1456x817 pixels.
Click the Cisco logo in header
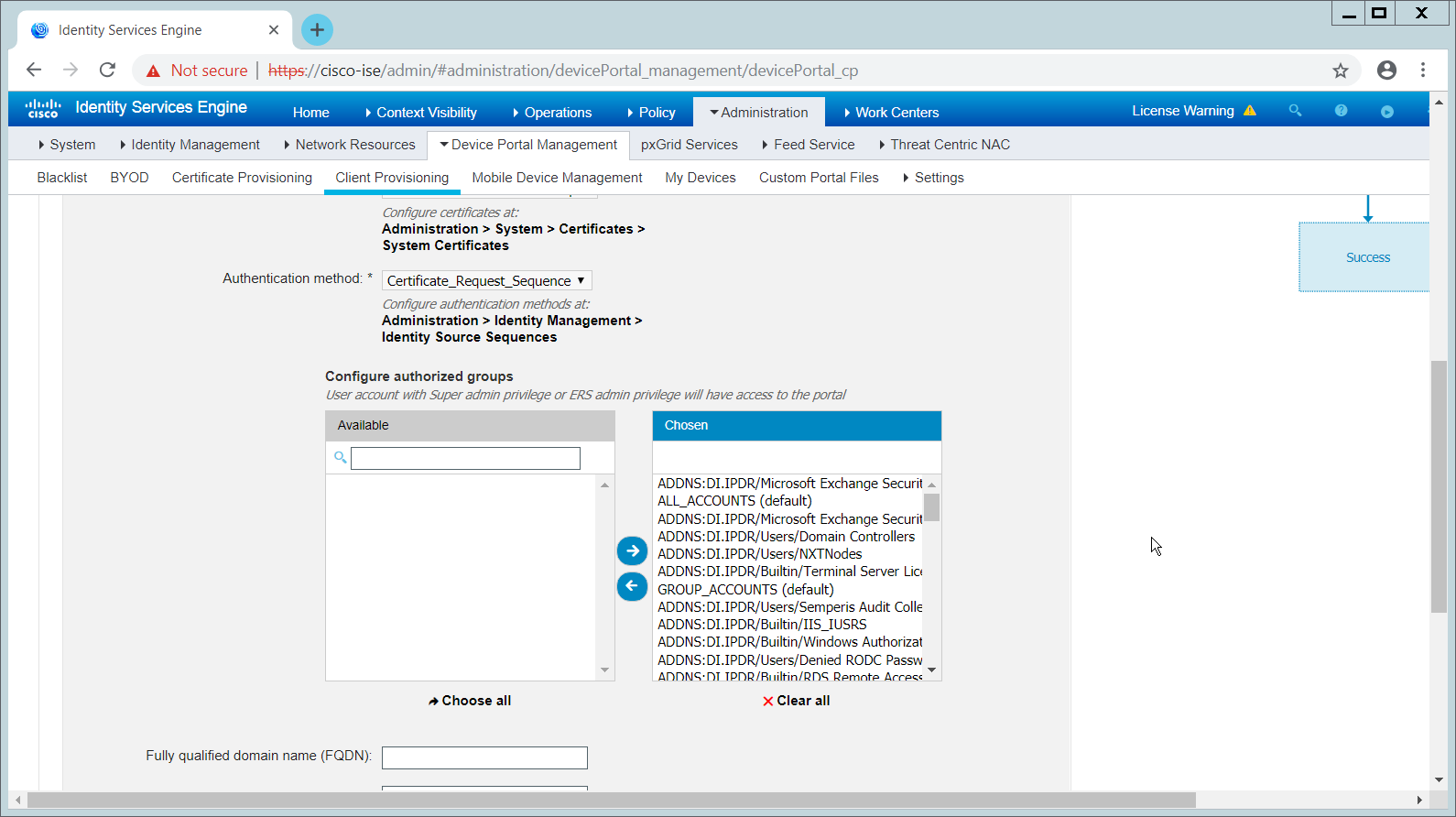tap(43, 108)
